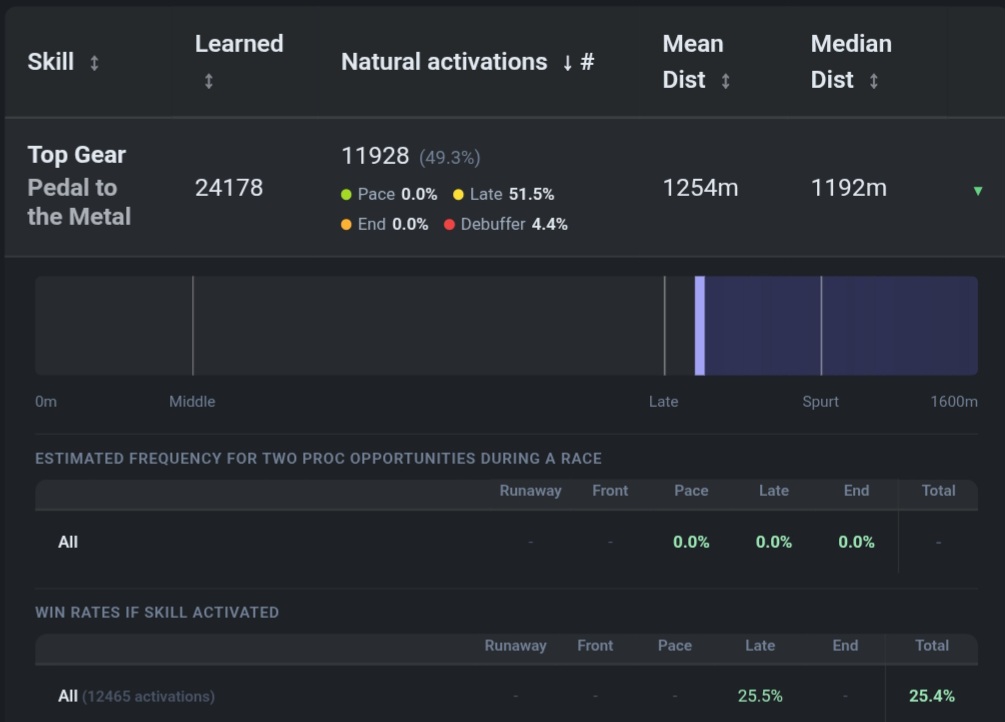Toggle the # count mode in Natural activations
The height and width of the screenshot is (722, 1005).
(587, 62)
